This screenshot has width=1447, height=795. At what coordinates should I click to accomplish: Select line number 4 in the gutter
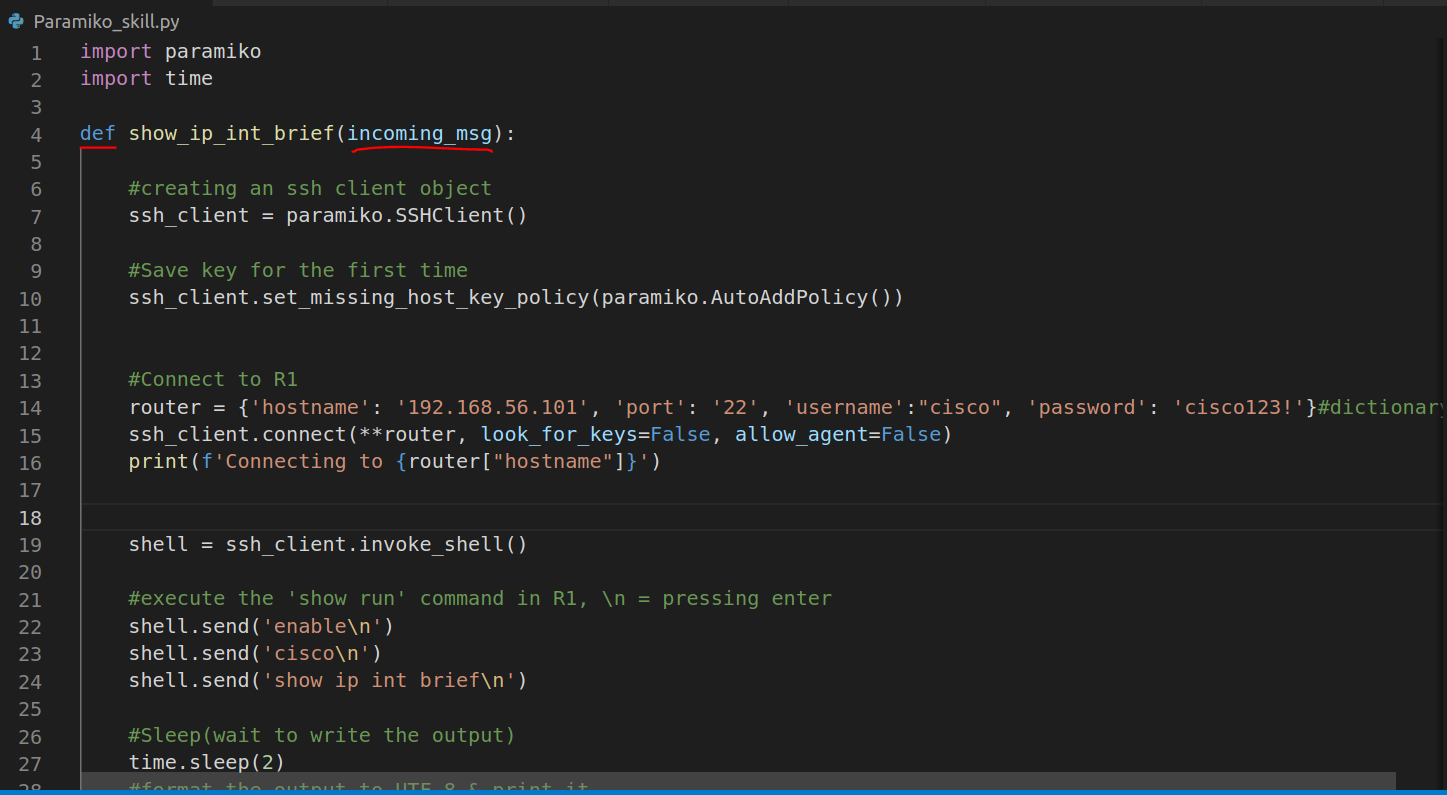click(x=36, y=134)
